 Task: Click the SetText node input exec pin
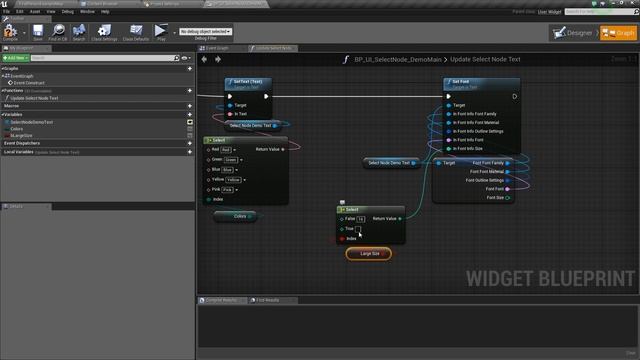coord(230,97)
